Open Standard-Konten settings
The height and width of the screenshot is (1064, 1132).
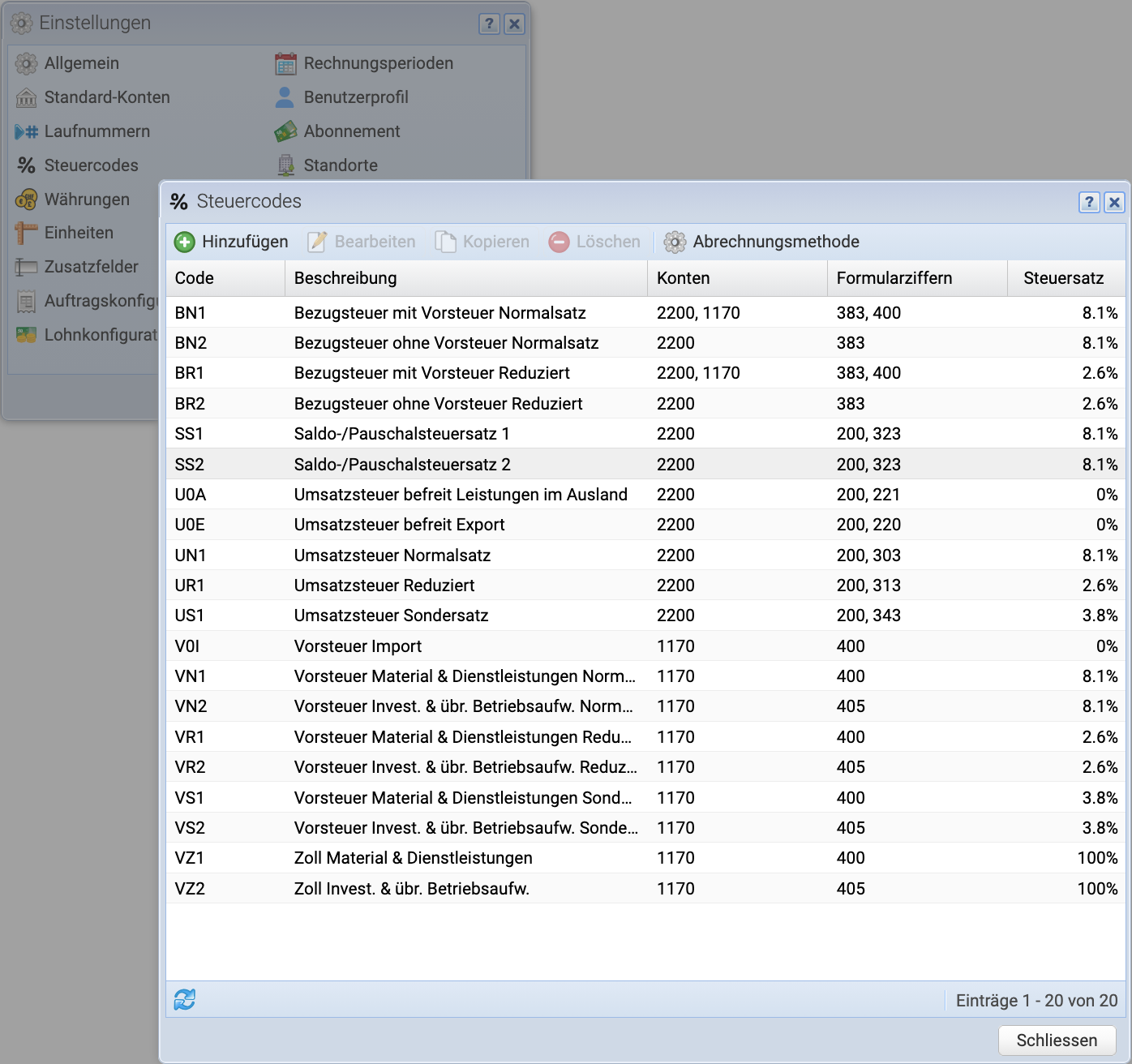(108, 97)
